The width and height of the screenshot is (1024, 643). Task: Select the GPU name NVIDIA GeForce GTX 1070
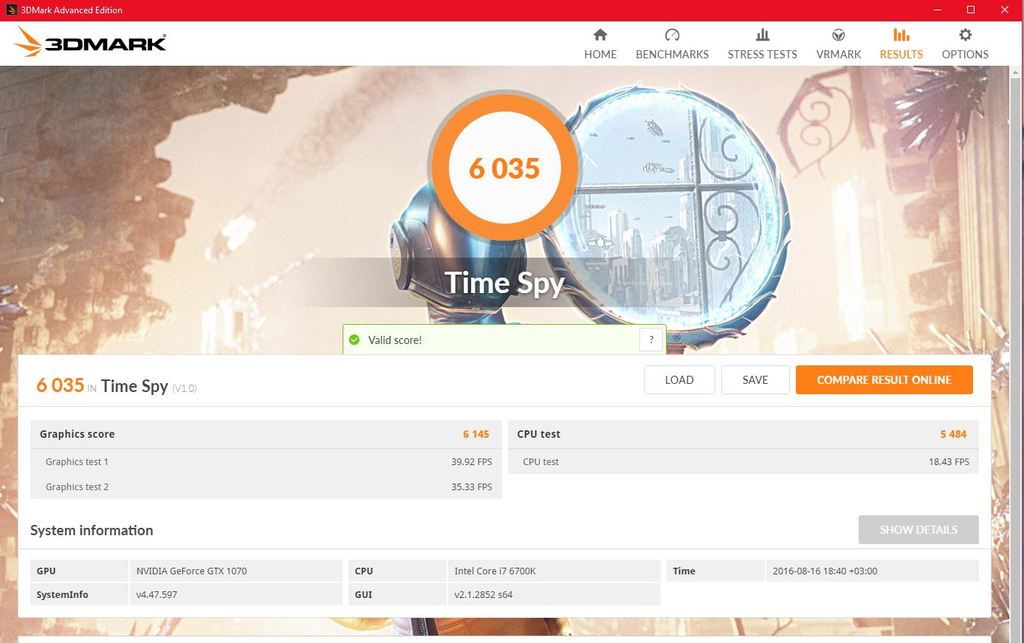[x=191, y=571]
